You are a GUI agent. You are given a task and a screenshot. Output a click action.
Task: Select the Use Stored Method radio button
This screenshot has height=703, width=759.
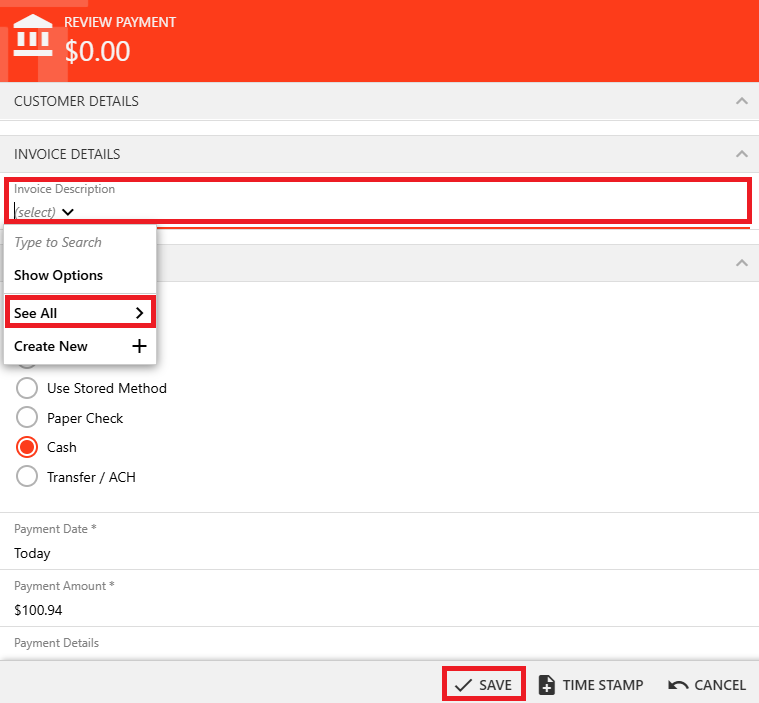point(27,388)
